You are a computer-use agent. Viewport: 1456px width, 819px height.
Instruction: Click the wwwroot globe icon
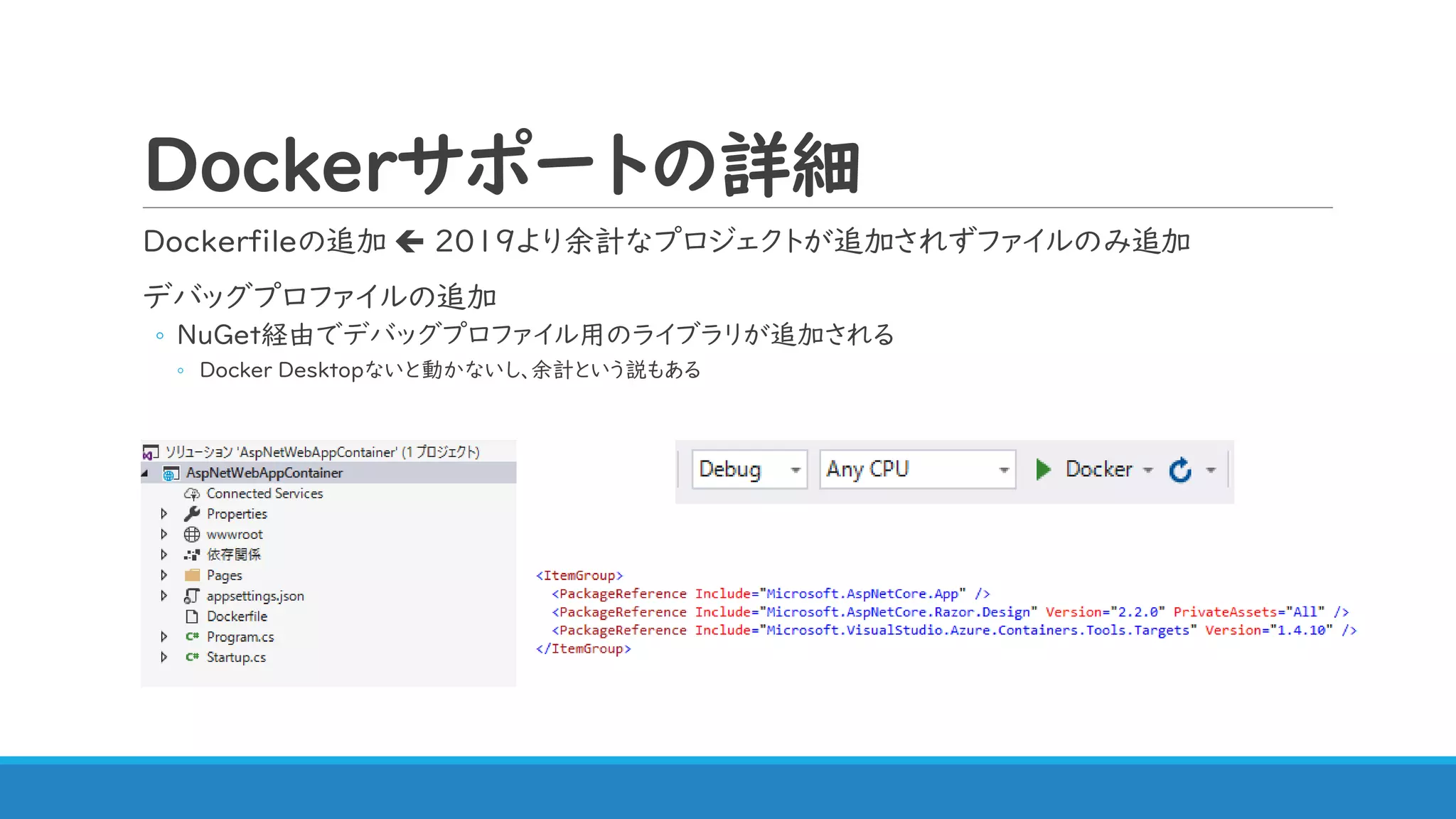point(192,535)
